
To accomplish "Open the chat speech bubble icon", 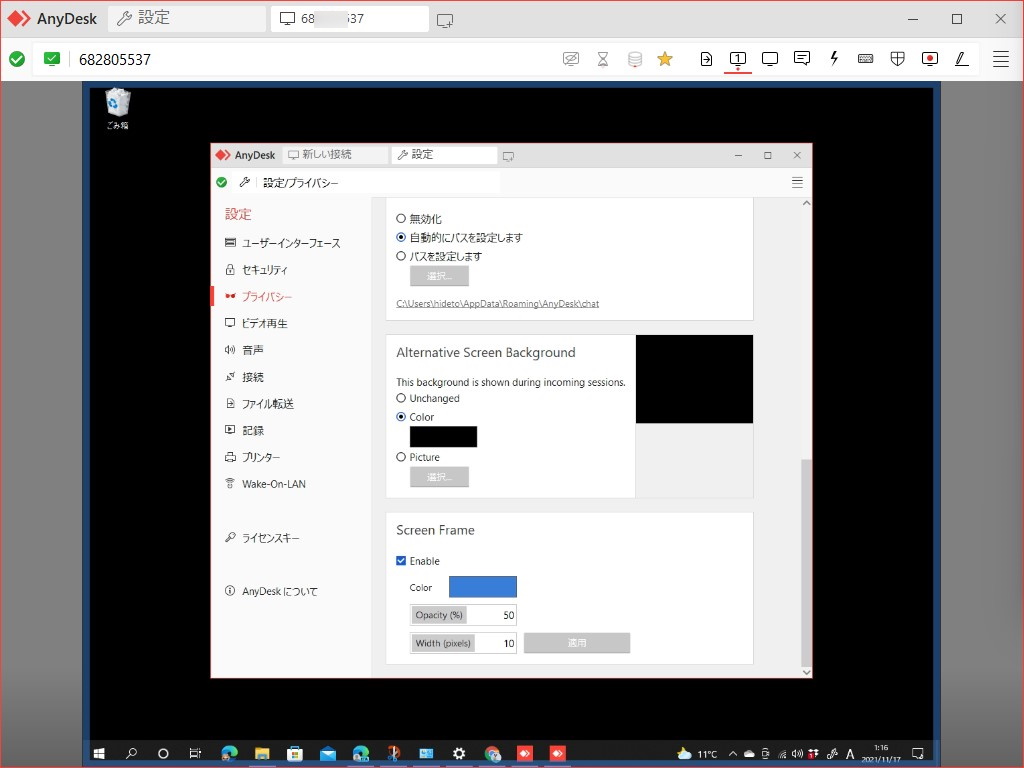I will pyautogui.click(x=802, y=59).
